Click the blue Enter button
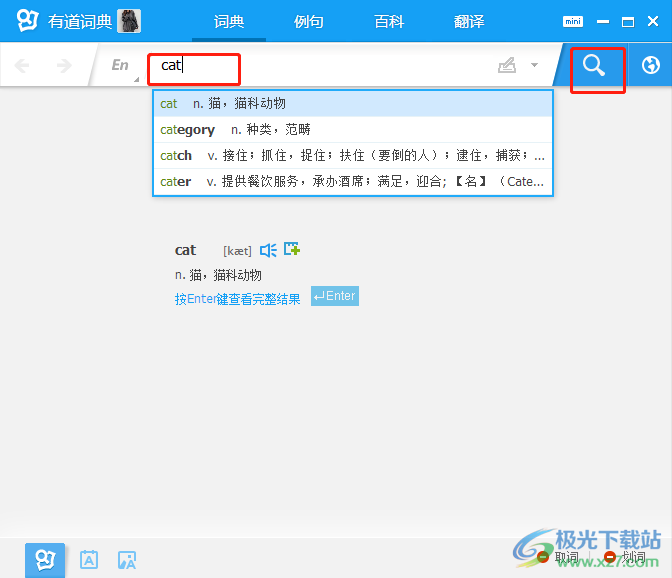 [335, 296]
